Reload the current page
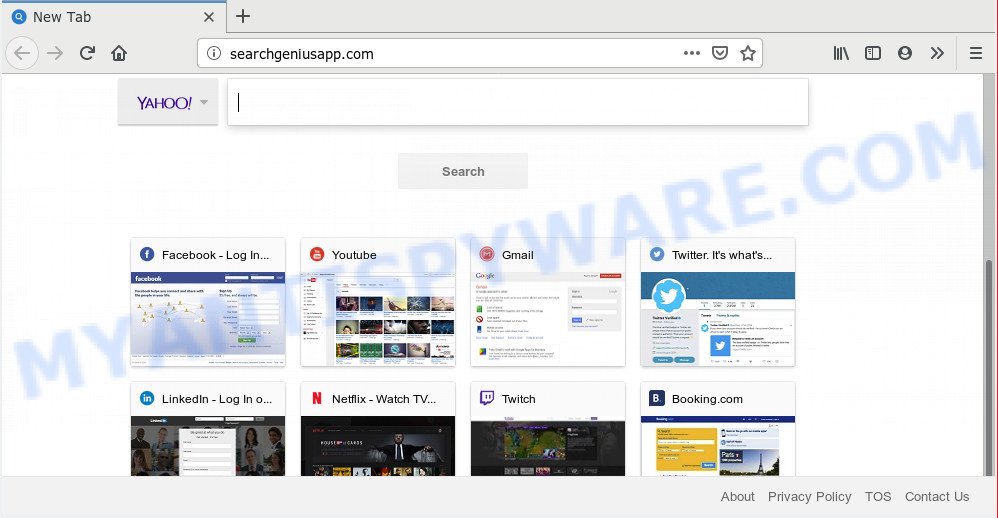Screen dimensions: 998x518 (x=87, y=53)
